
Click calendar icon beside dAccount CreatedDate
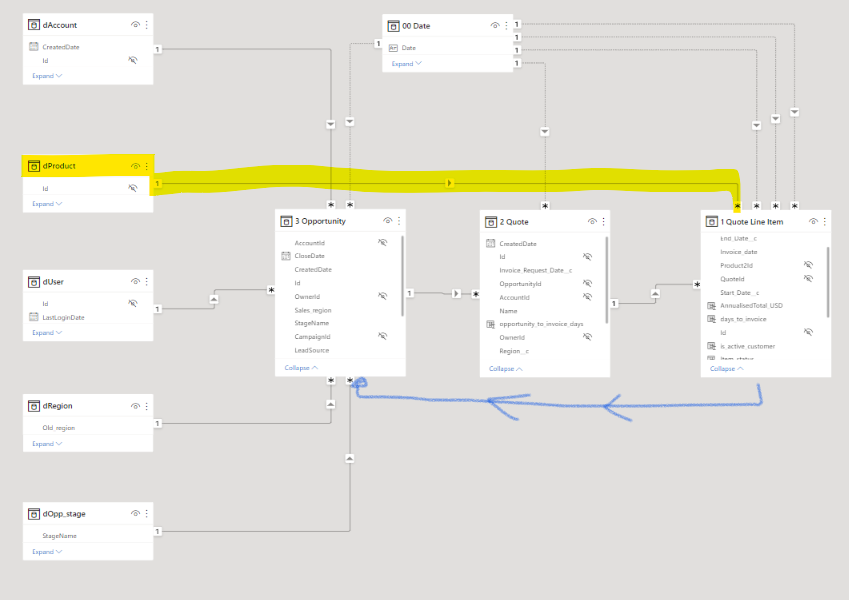click(34, 47)
